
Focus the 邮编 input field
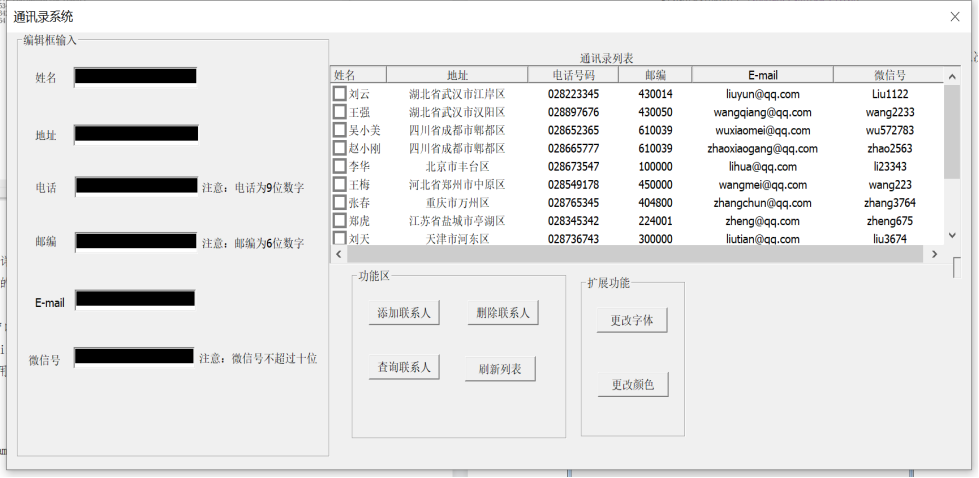point(137,241)
